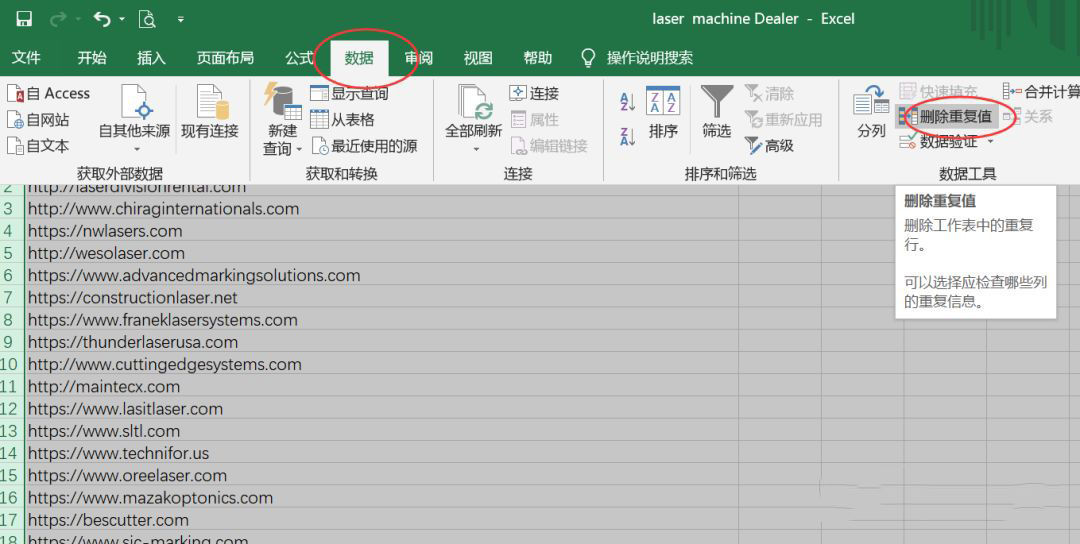Select cell with https://www.technifor.us

pos(382,453)
